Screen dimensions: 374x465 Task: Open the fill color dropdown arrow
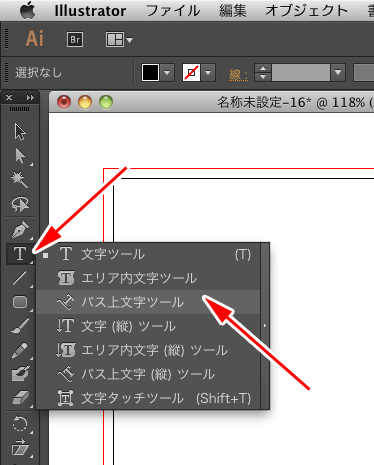pyautogui.click(x=167, y=72)
